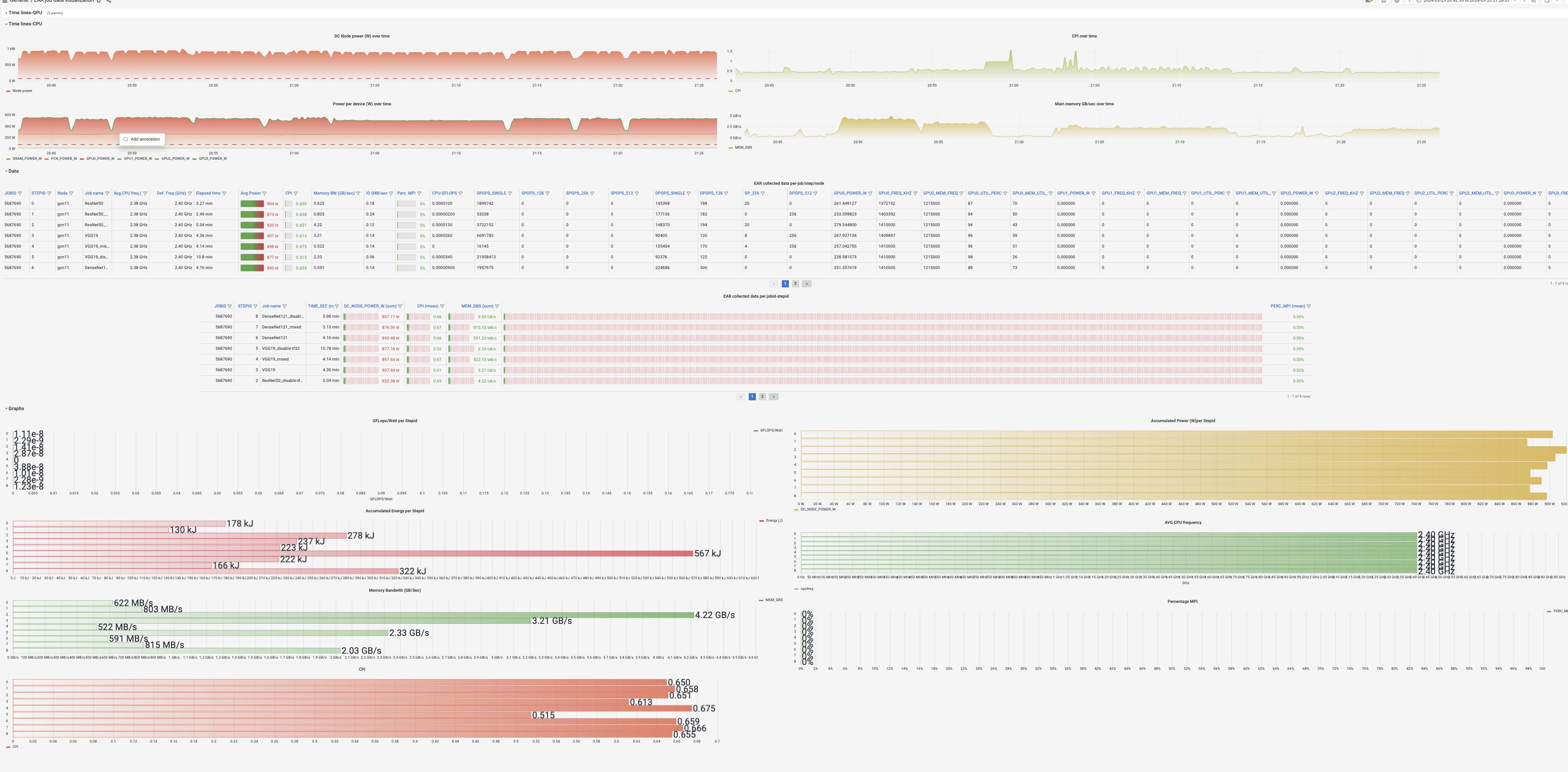1568x772 pixels.
Task: Select page 1 of the jobid-stepid table
Action: 752,397
